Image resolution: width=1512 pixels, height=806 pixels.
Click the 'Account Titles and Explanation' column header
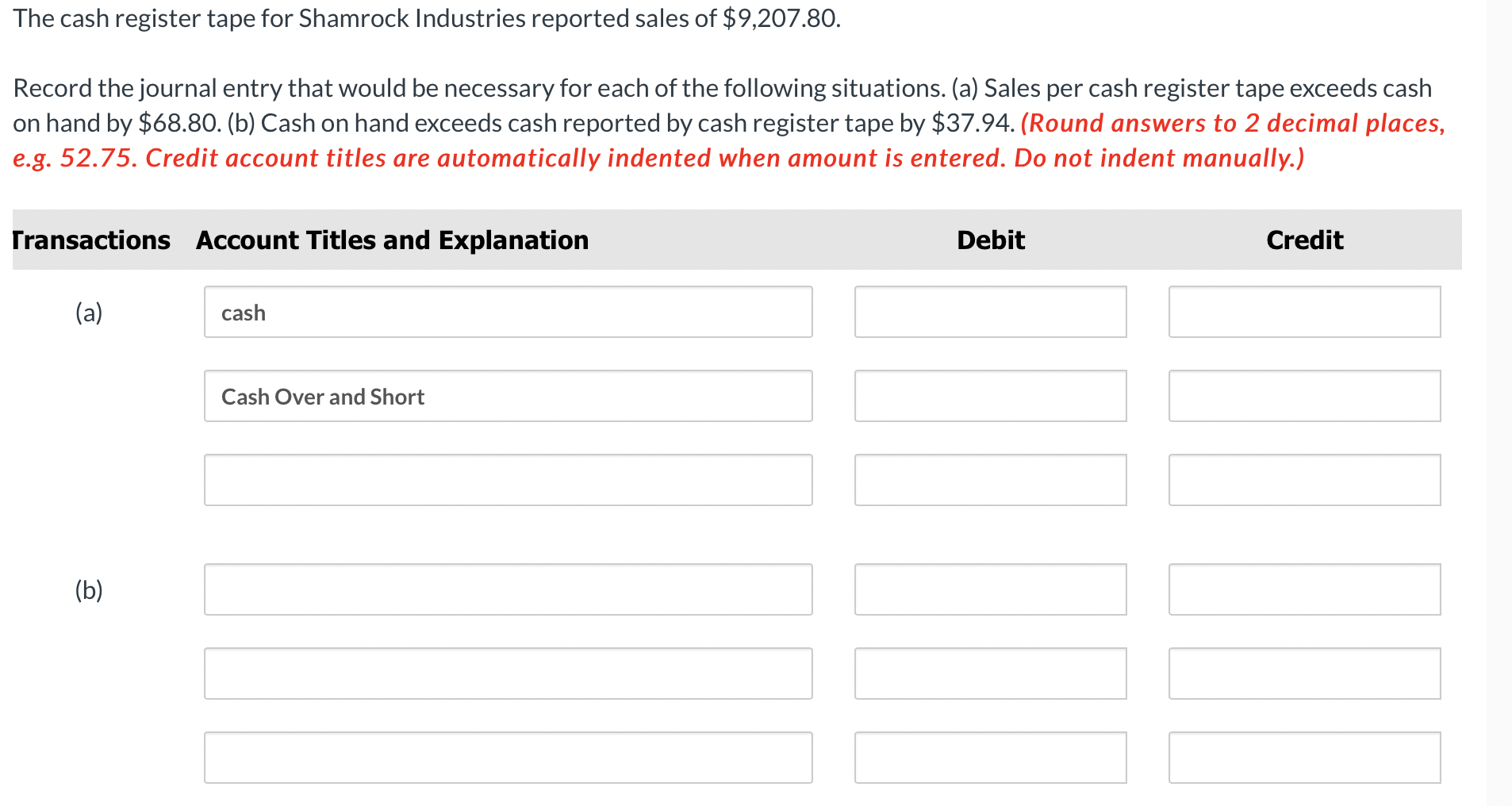(392, 240)
